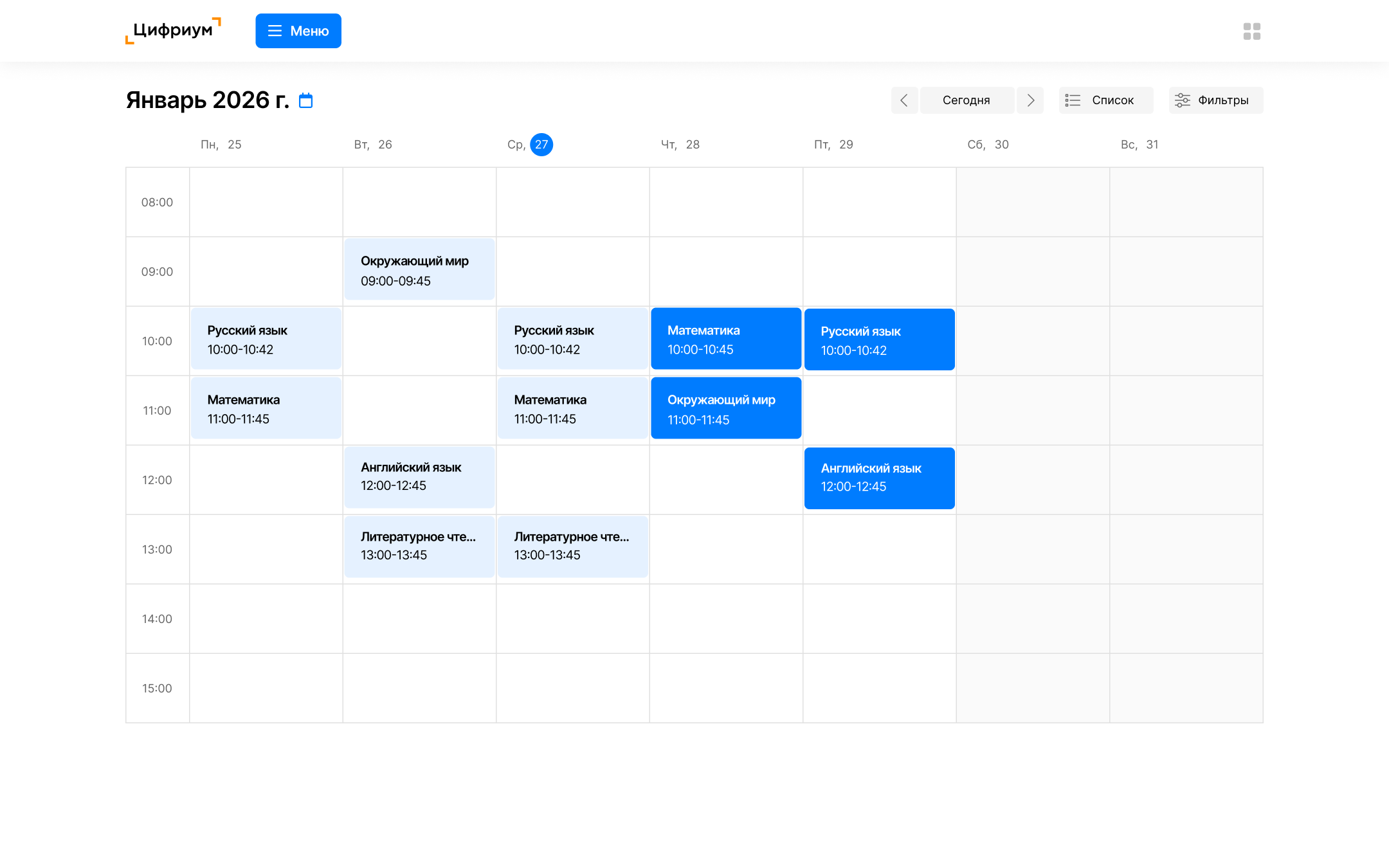Open the Меню hamburger button
This screenshot has width=1389, height=868.
(x=298, y=31)
